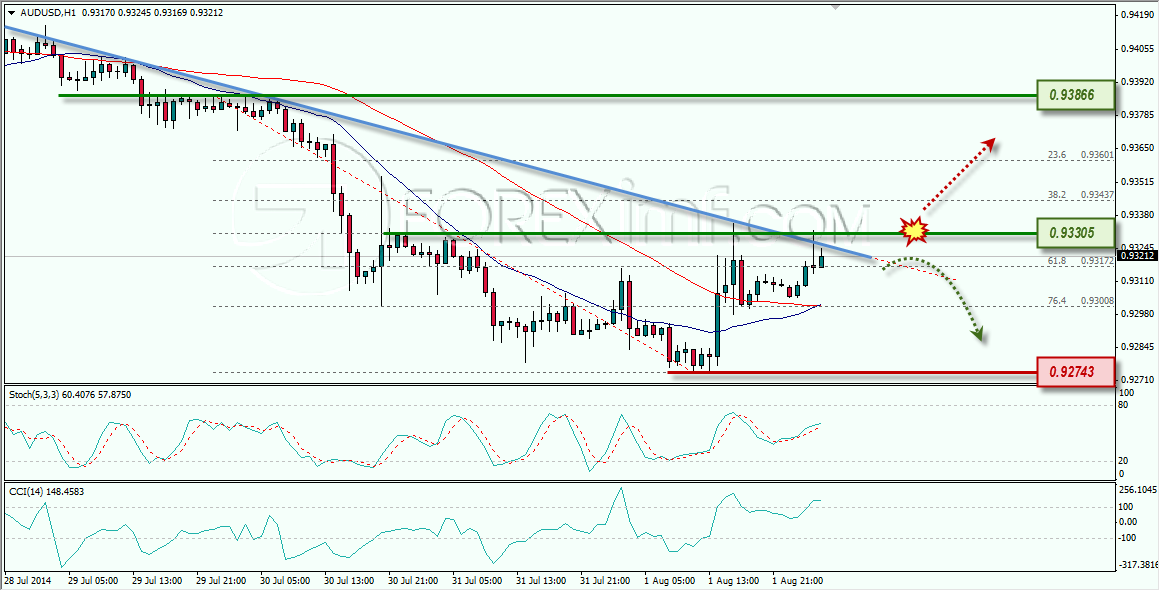Click the 256.1045 value on CCI scale

[x=1139, y=489]
